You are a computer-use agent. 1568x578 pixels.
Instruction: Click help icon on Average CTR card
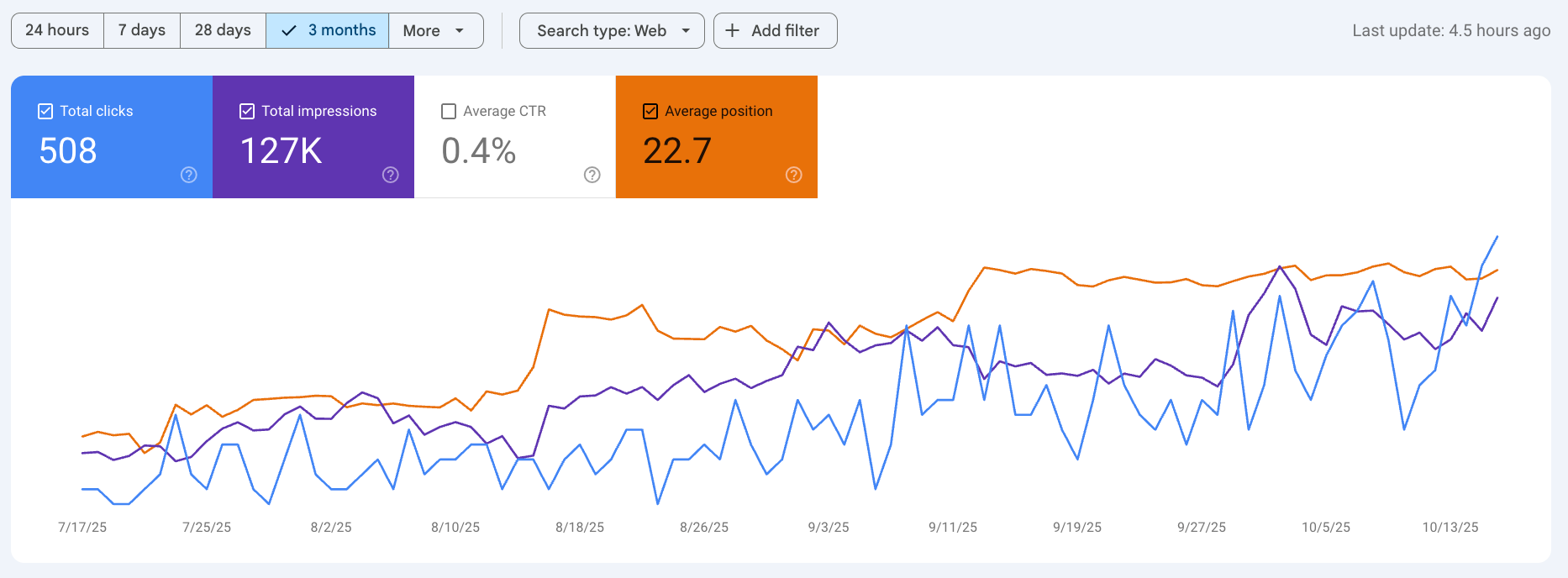coord(592,175)
